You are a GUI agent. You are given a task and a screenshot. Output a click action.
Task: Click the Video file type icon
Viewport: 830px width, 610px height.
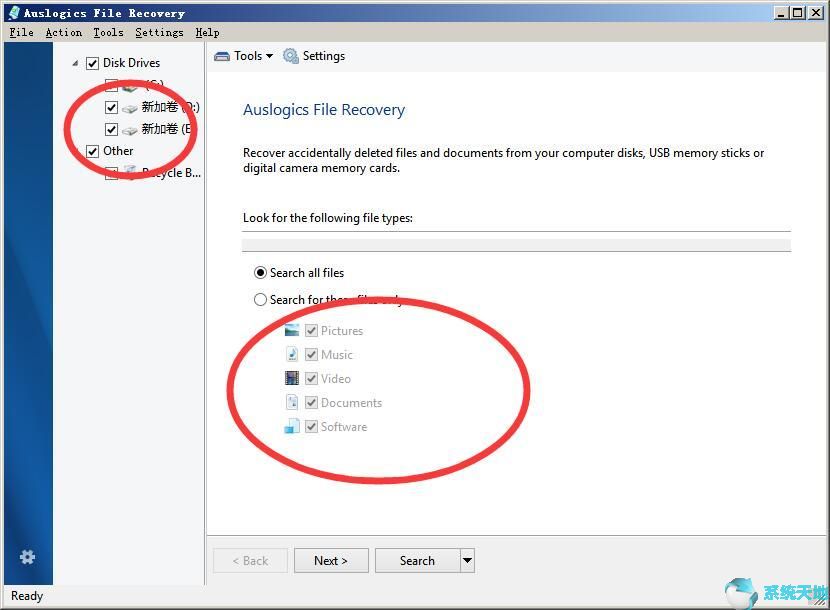[x=291, y=378]
